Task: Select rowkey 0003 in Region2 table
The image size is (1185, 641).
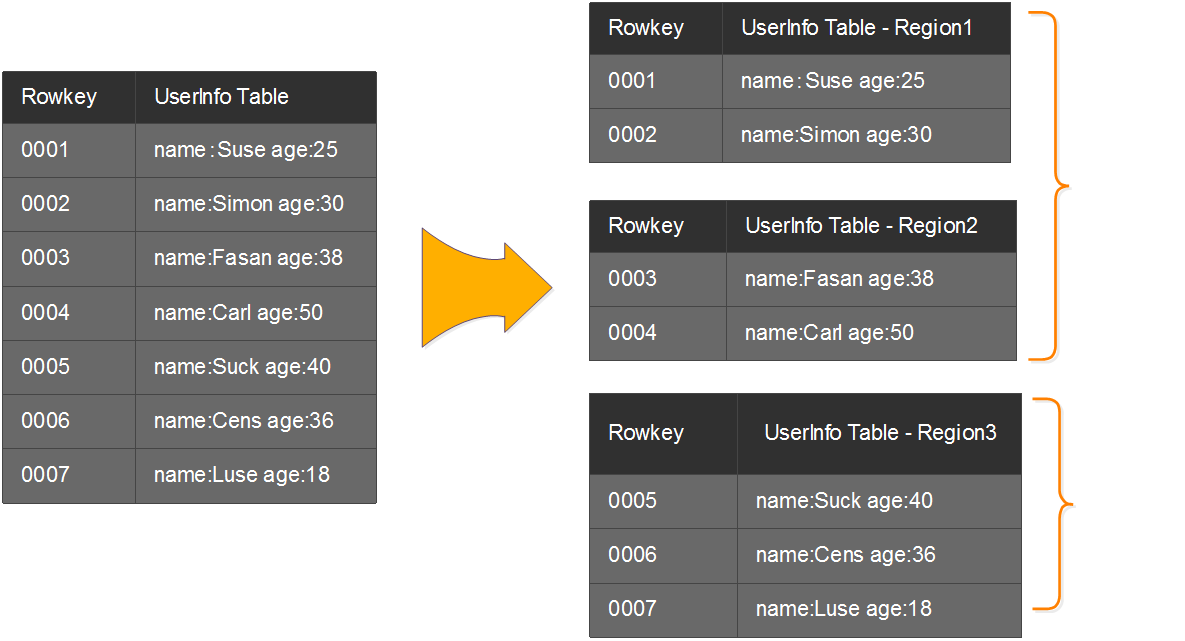Action: [632, 279]
